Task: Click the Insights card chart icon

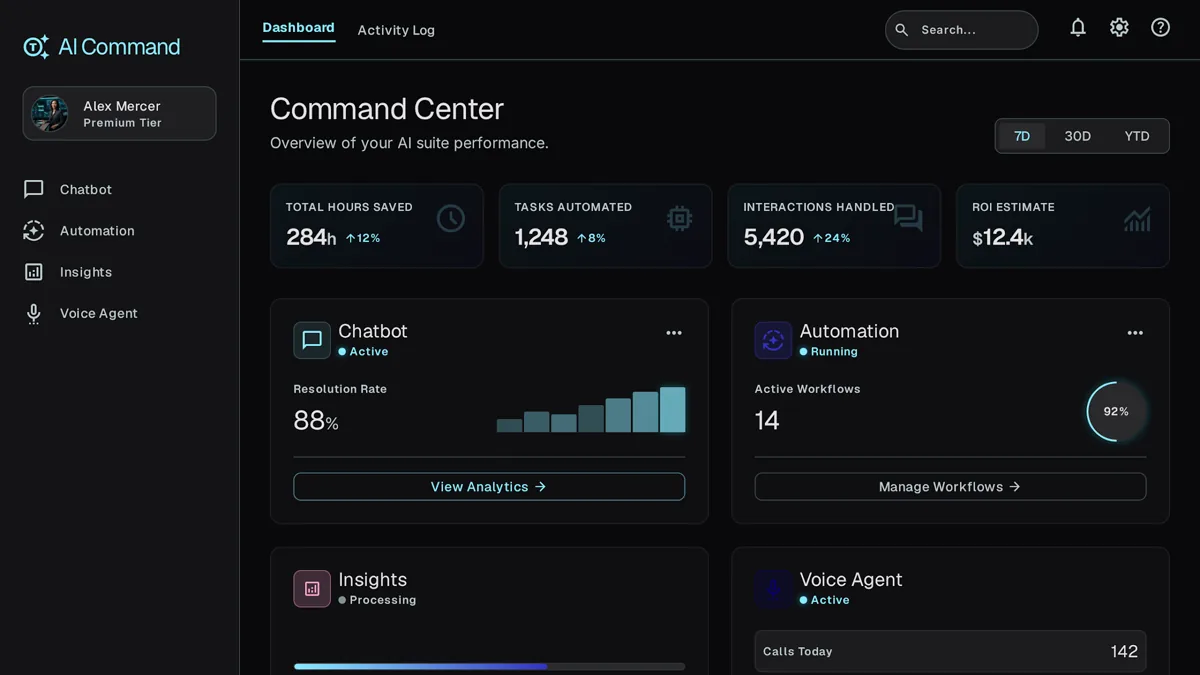Action: click(312, 589)
